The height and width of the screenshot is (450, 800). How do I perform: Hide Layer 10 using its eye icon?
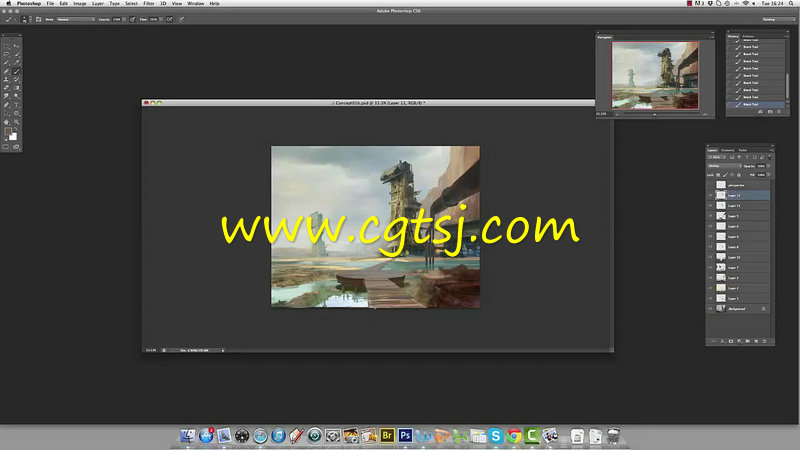pos(710,257)
